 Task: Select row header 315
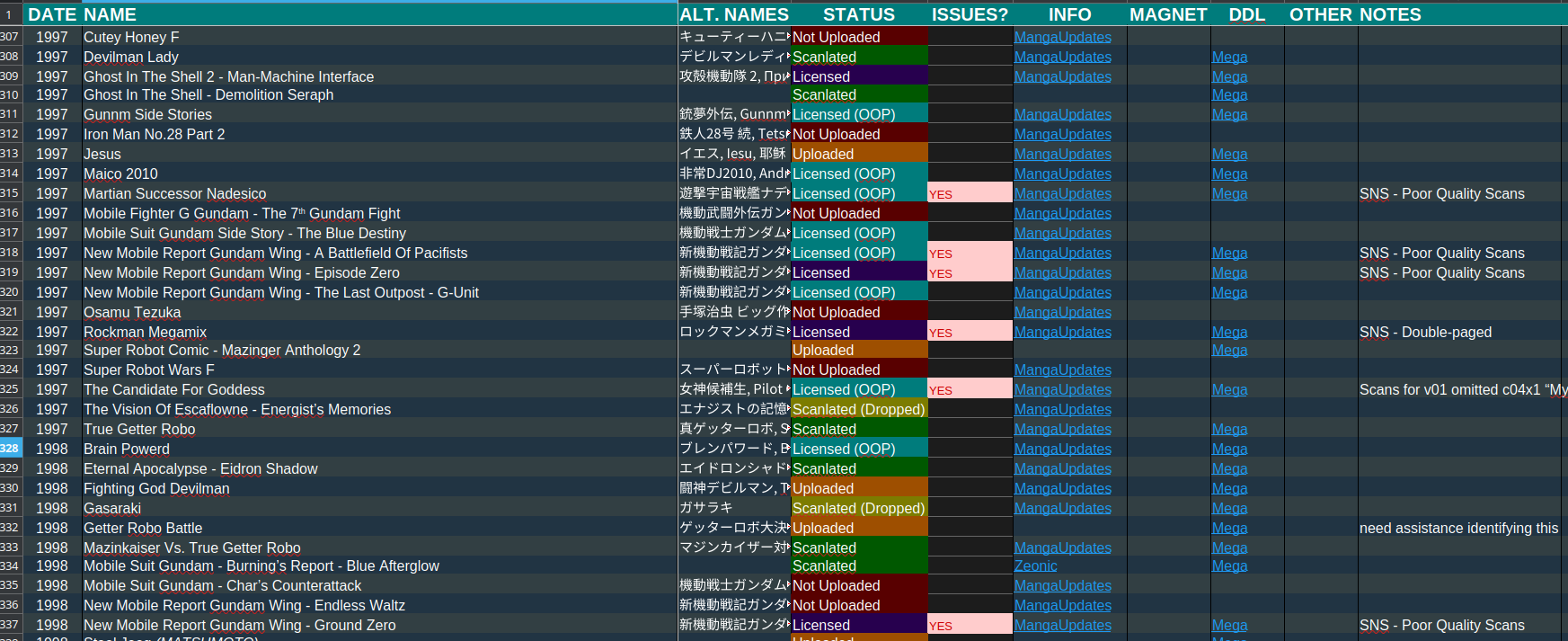click(x=11, y=193)
